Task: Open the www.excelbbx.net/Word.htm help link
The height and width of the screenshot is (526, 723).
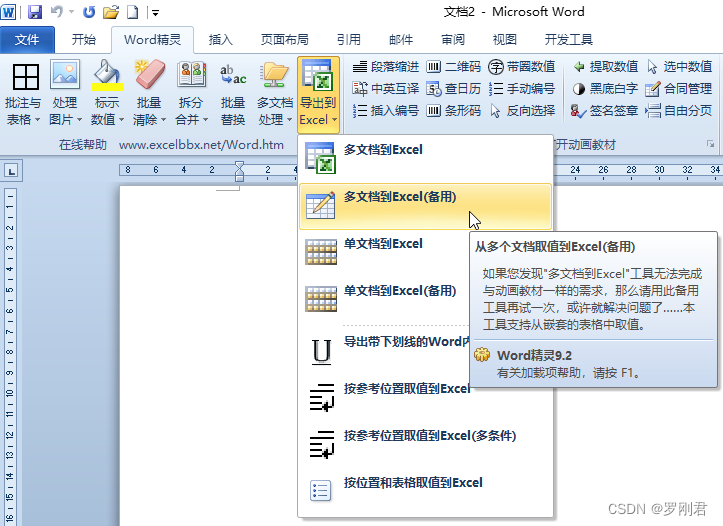Action: click(x=201, y=145)
